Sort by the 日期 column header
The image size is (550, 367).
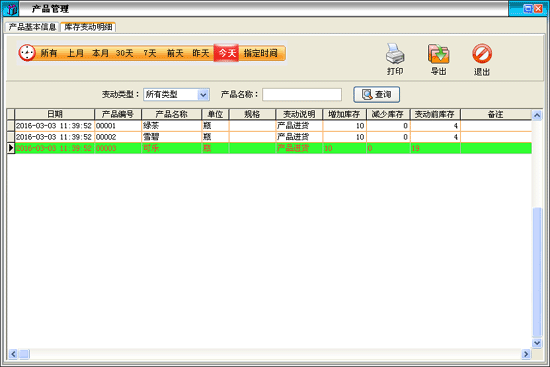click(55, 114)
